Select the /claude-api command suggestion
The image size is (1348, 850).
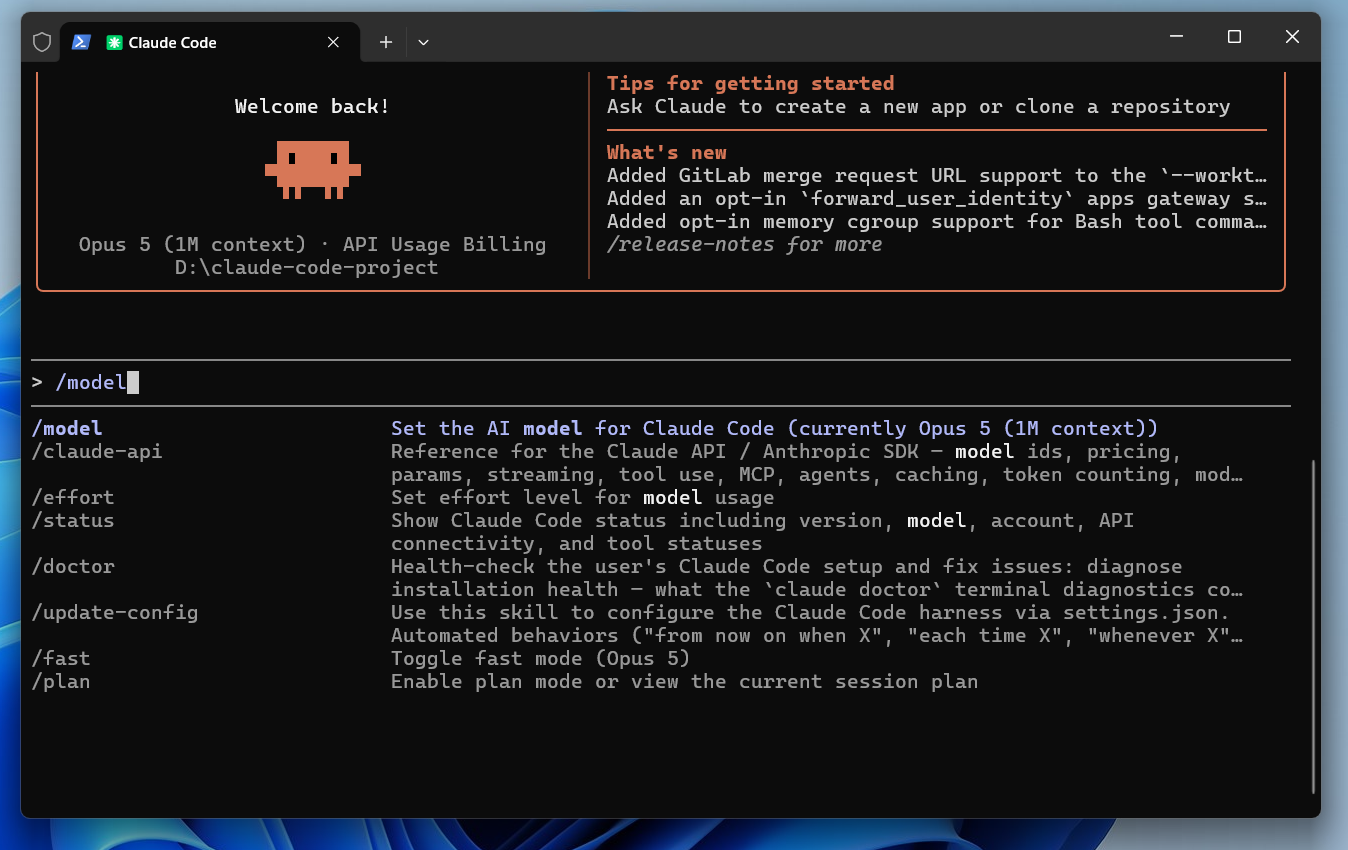pos(96,451)
